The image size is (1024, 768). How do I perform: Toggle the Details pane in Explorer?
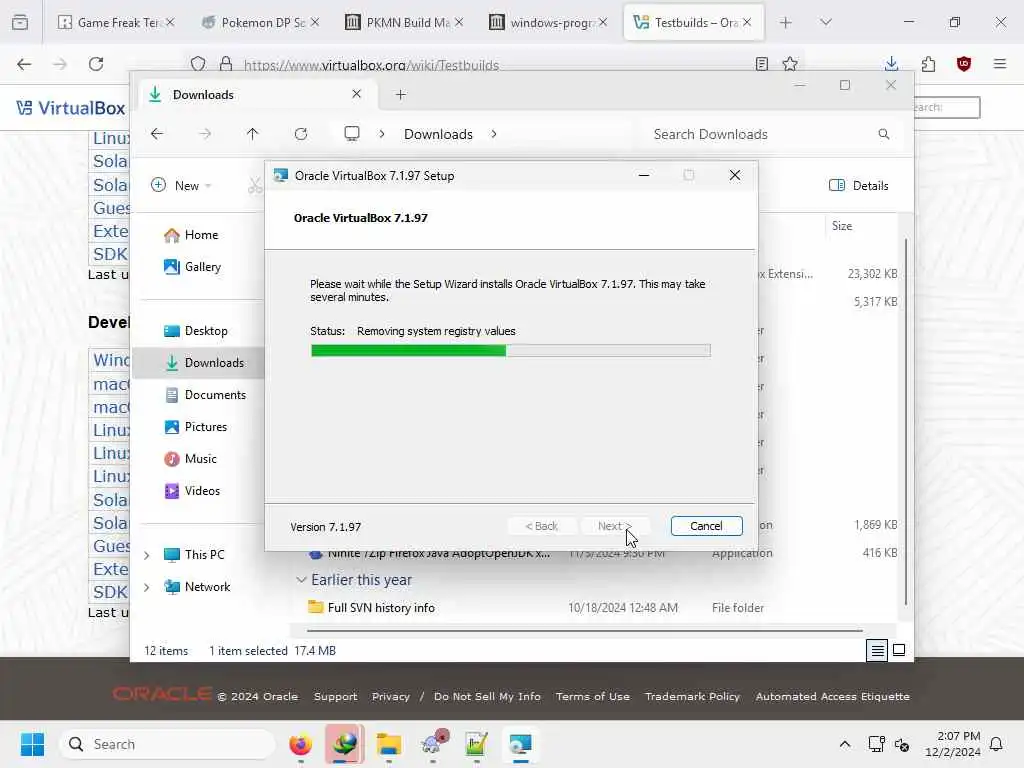[858, 185]
